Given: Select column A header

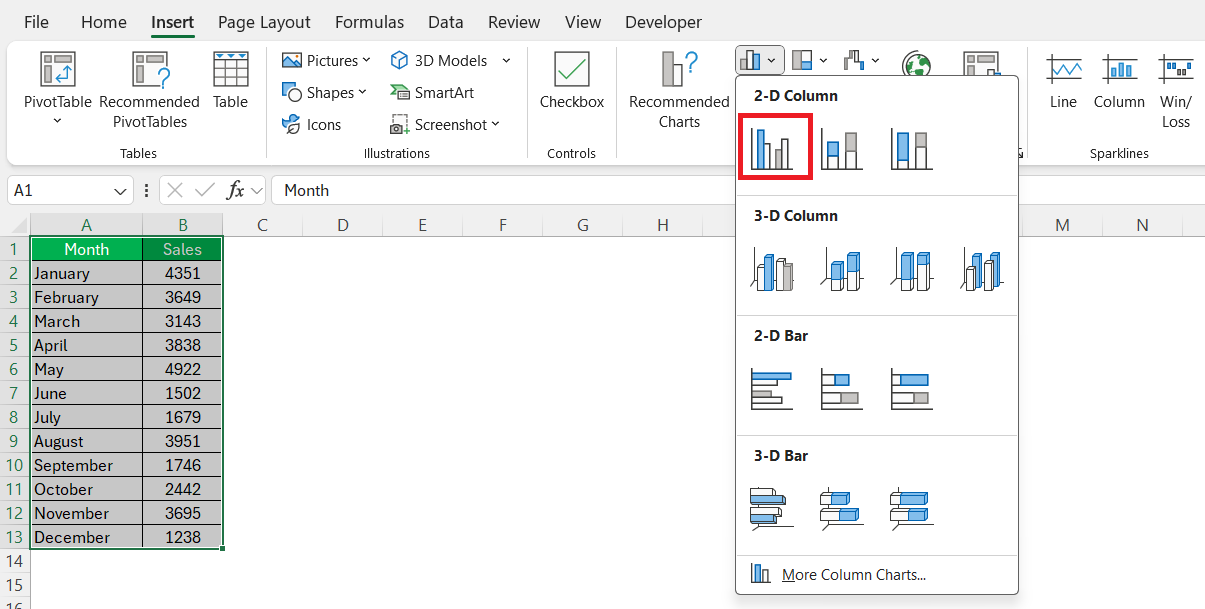Looking at the screenshot, I should tap(86, 225).
